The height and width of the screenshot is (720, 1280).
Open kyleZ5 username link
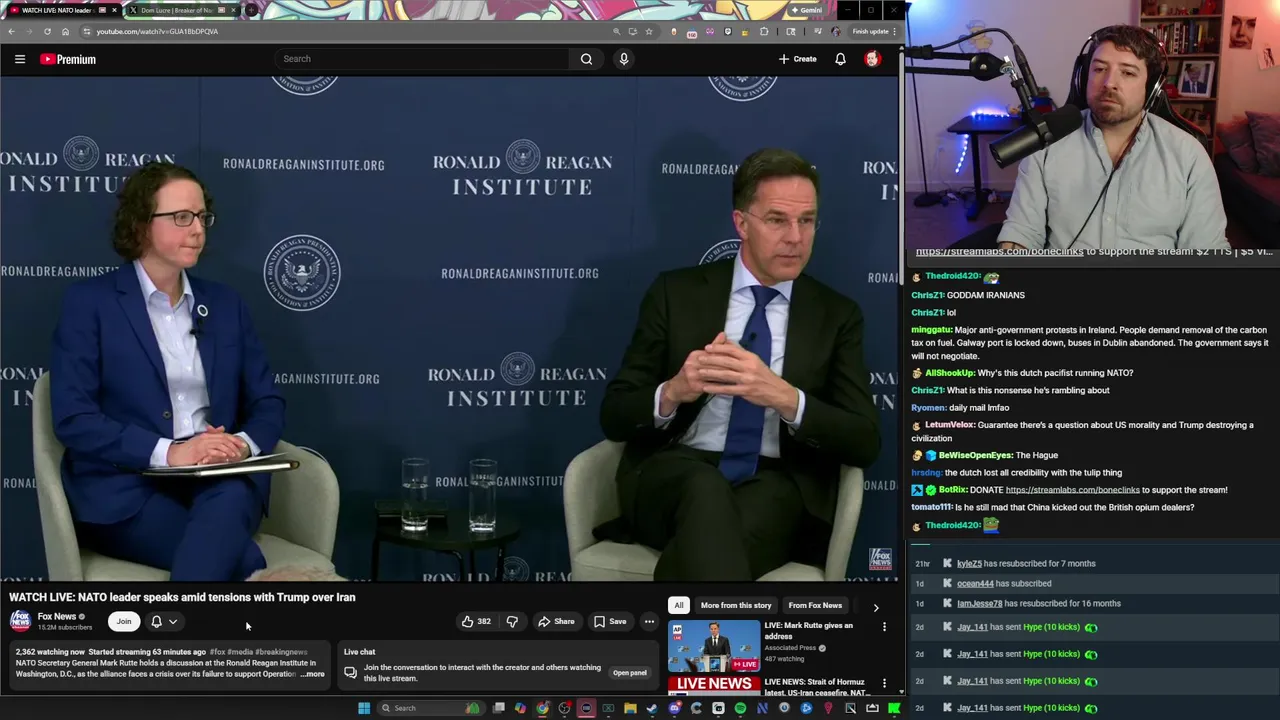pyautogui.click(x=969, y=564)
